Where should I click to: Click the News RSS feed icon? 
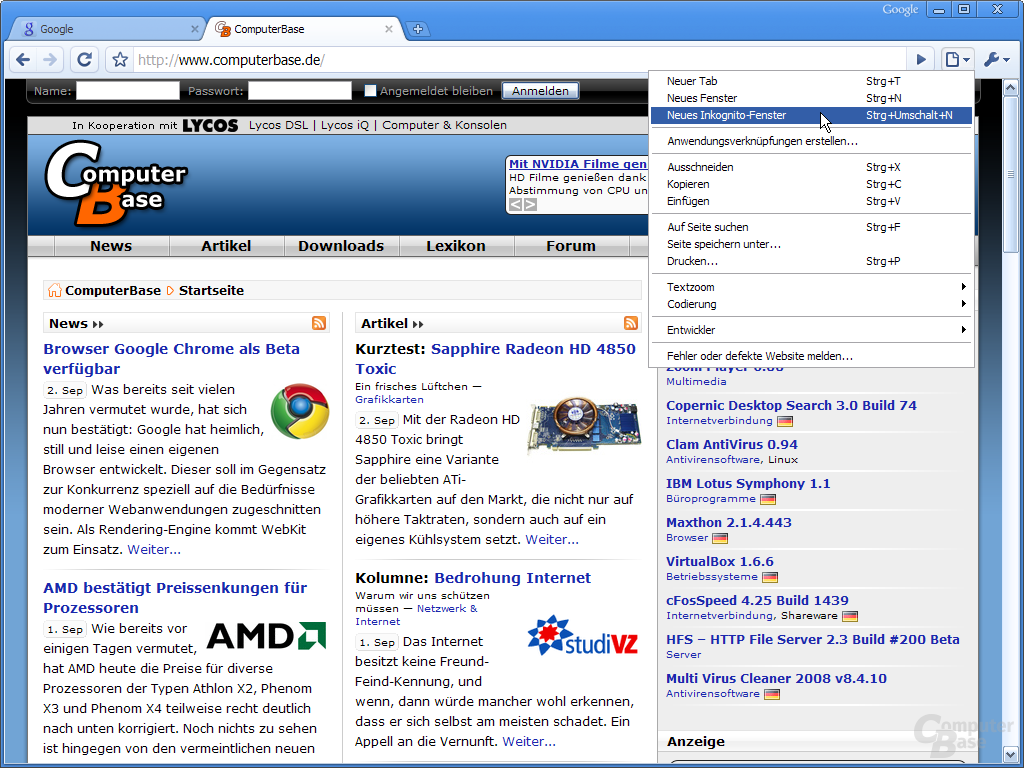(x=319, y=323)
